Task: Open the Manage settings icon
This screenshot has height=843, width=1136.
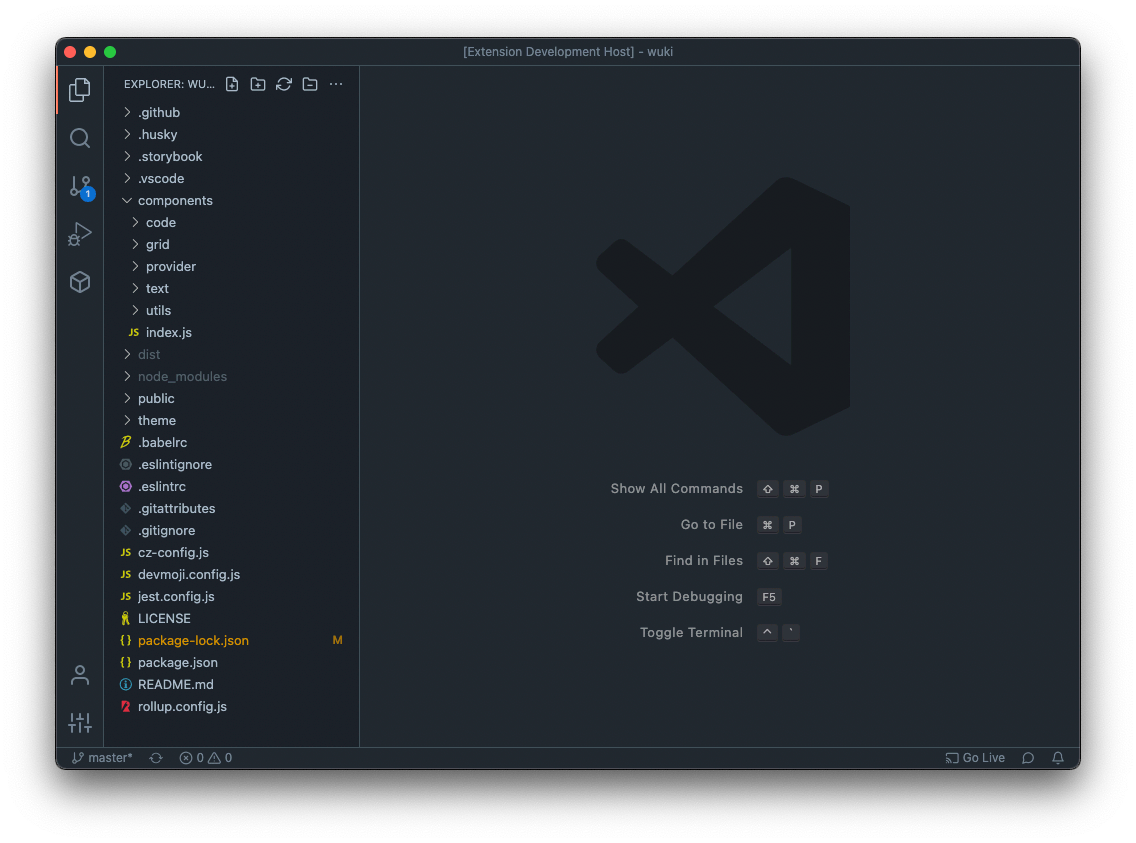Action: [x=80, y=722]
